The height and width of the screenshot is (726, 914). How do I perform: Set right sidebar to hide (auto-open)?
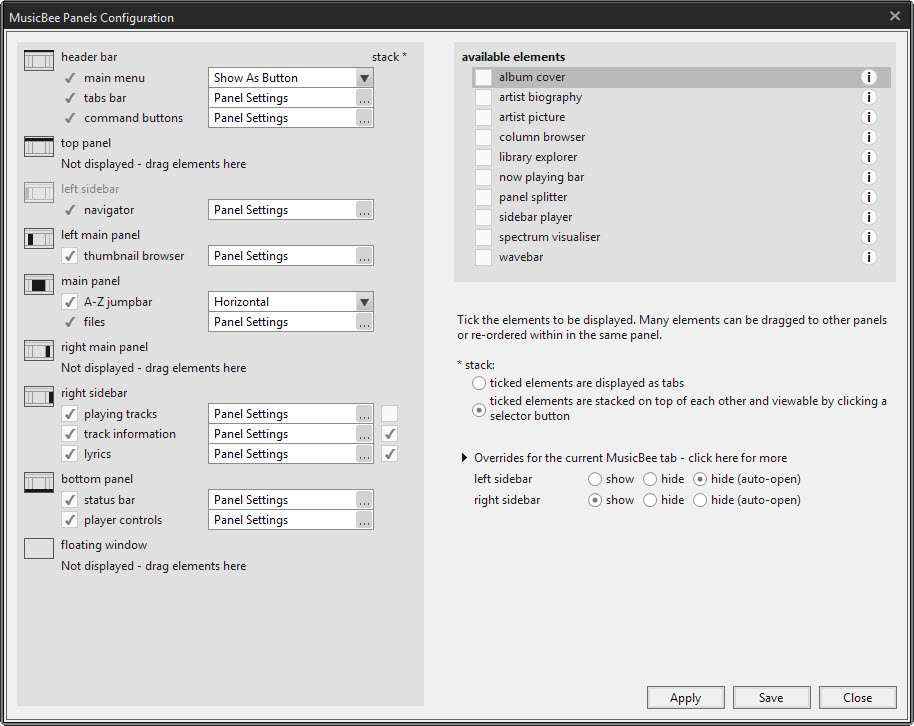[700, 500]
